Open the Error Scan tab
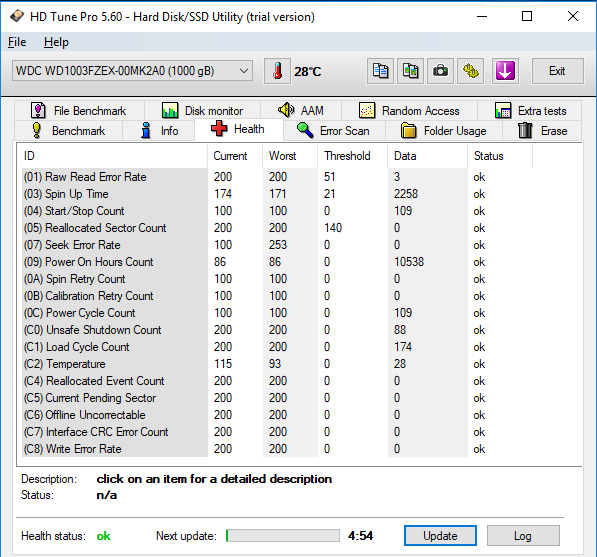The height and width of the screenshot is (557, 597). click(x=334, y=131)
